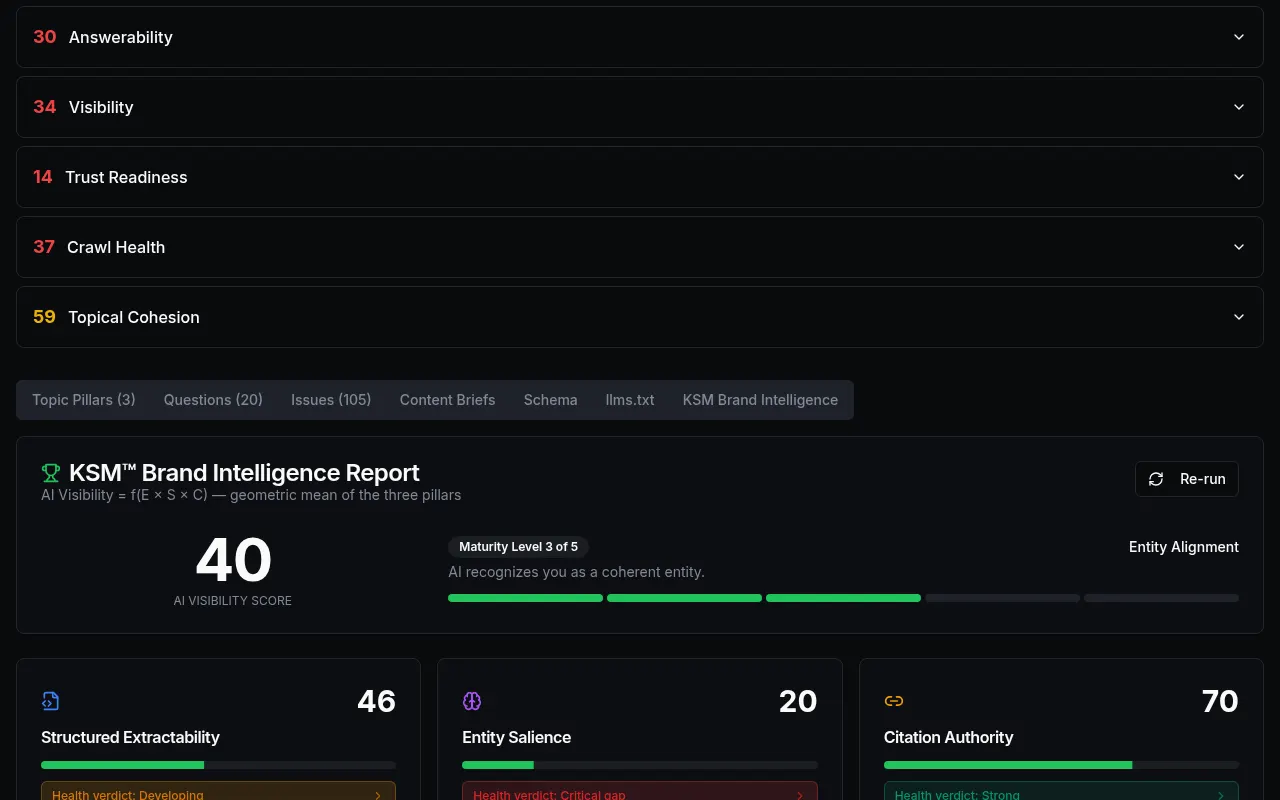Click the Topical Cohesion score 59
This screenshot has height=800, width=1280.
tap(44, 317)
